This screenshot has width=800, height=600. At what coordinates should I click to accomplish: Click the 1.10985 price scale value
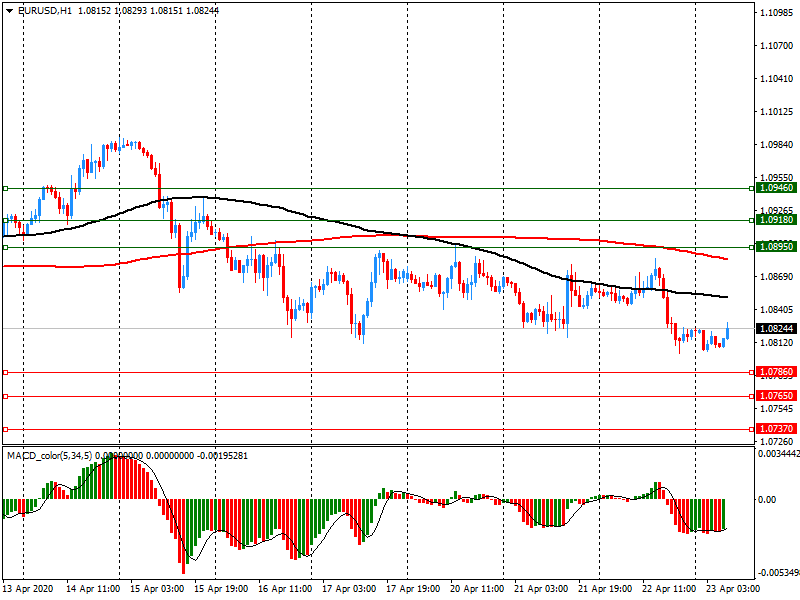click(x=777, y=13)
